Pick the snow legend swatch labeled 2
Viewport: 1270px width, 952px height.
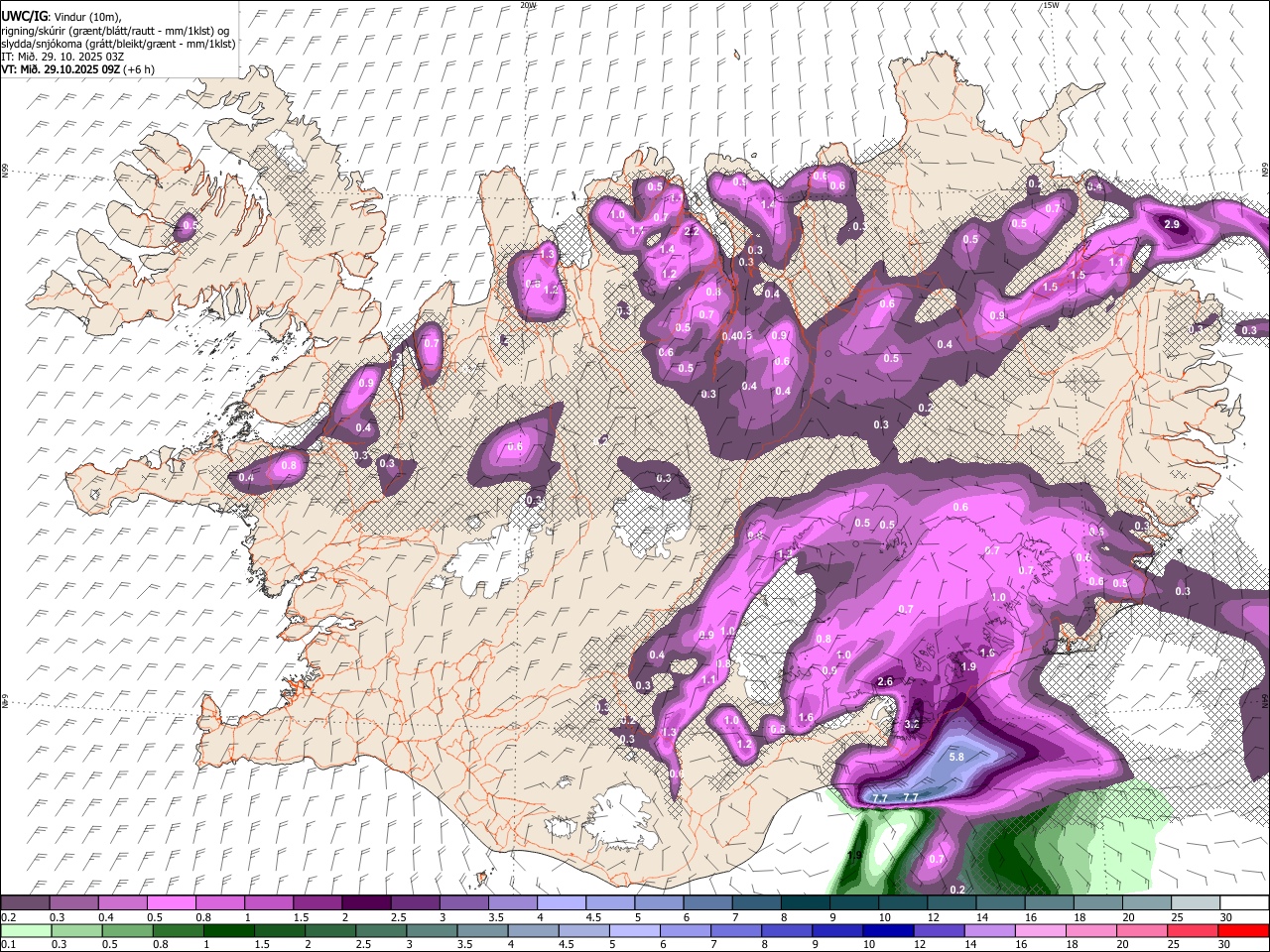(366, 903)
